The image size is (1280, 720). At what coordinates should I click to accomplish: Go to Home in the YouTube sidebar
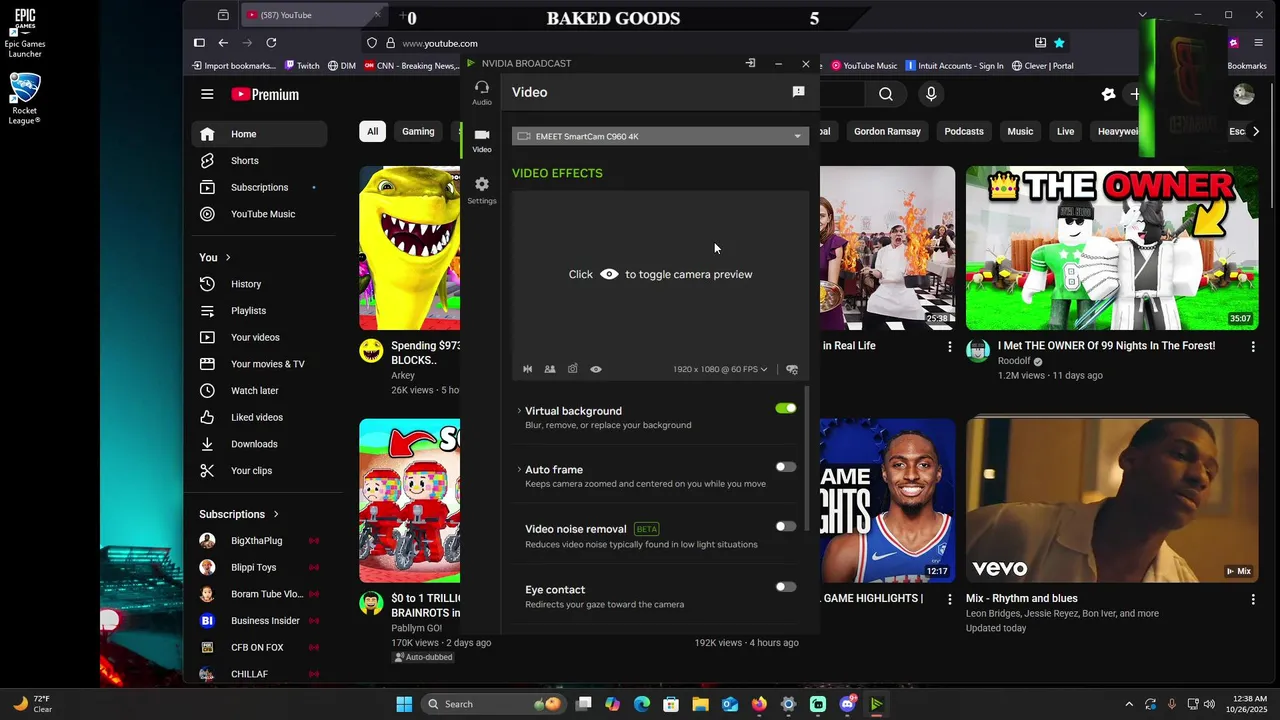pos(259,134)
